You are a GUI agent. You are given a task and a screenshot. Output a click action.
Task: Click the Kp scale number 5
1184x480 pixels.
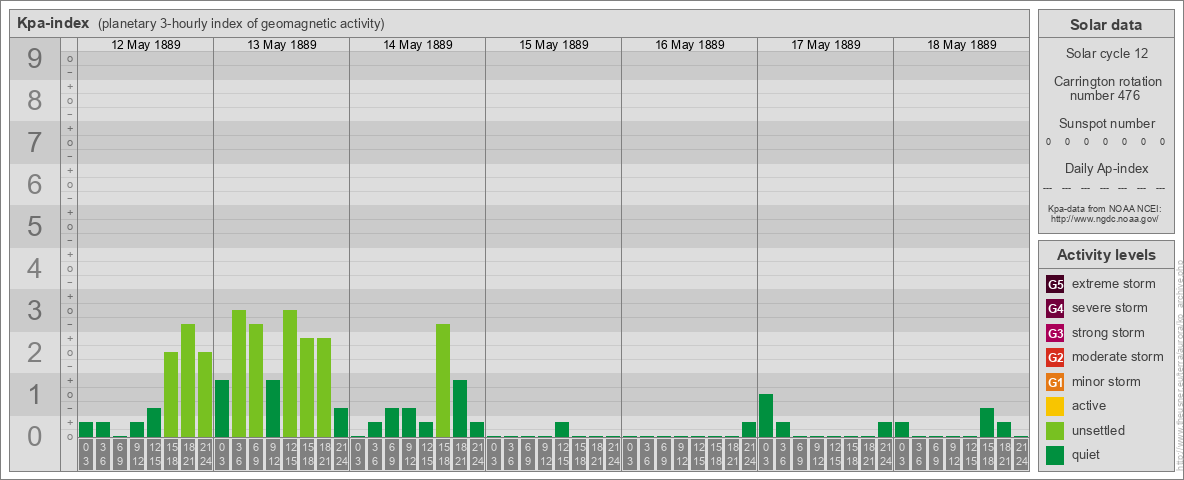coord(35,226)
